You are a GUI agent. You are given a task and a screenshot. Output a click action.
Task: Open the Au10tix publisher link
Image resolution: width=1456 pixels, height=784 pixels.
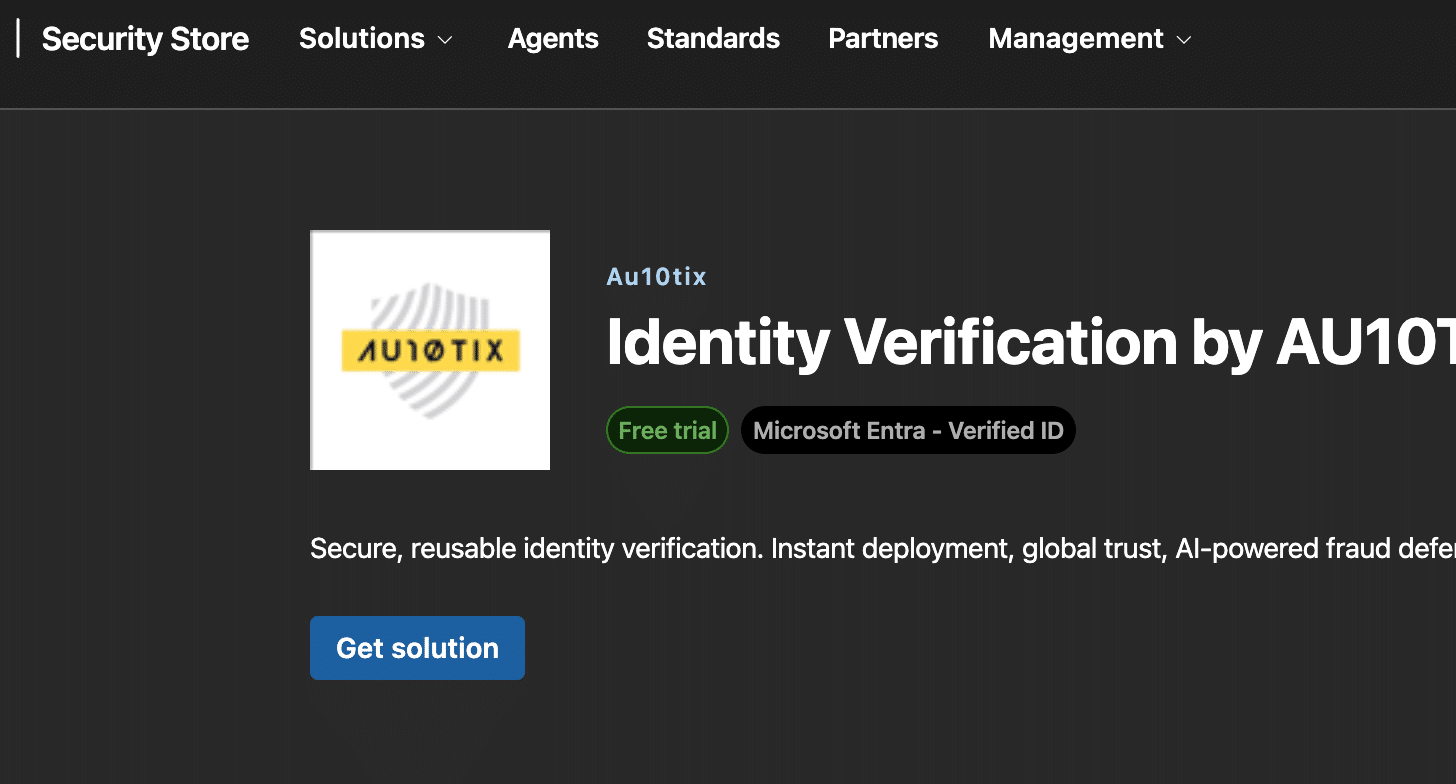[656, 276]
